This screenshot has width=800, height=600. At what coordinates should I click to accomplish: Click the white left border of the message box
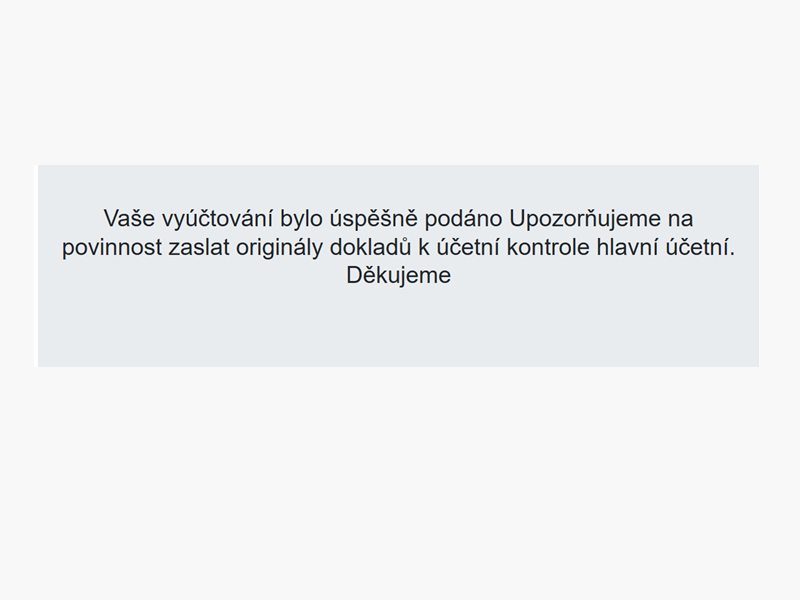click(x=36, y=266)
